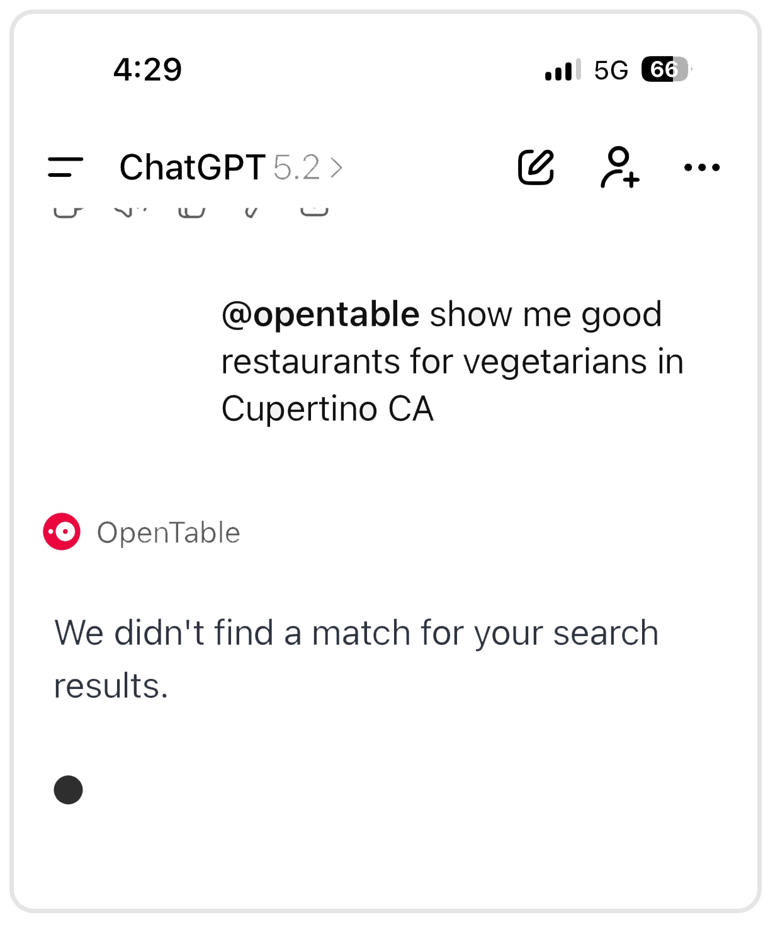Viewport: 768px width, 927px height.
Task: Tap the typing indicator dot
Action: click(68, 789)
